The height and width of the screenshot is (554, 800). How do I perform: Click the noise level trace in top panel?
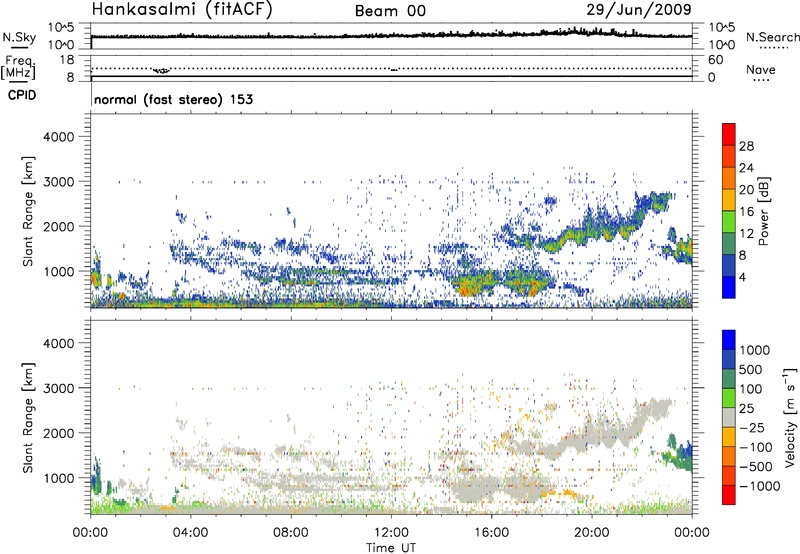click(391, 36)
